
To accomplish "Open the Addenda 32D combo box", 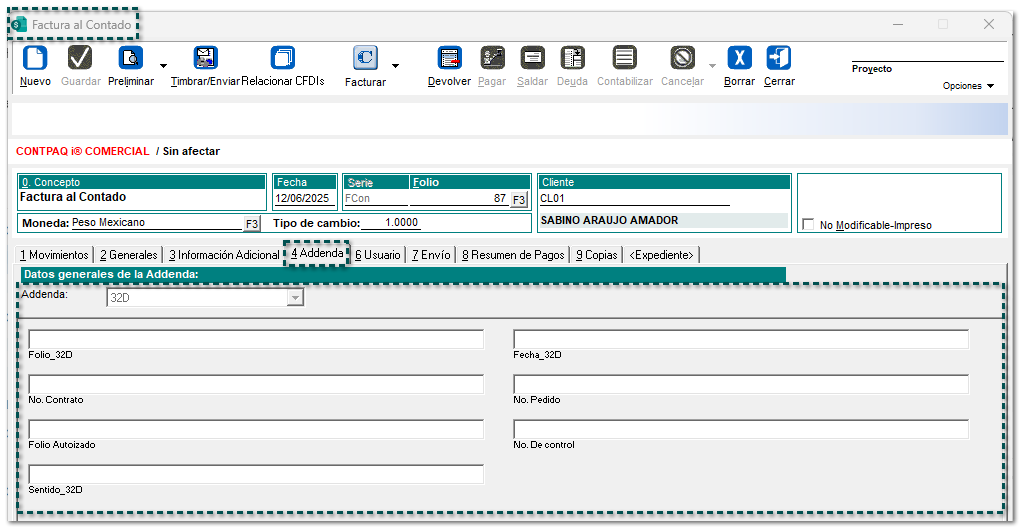I will click(294, 298).
